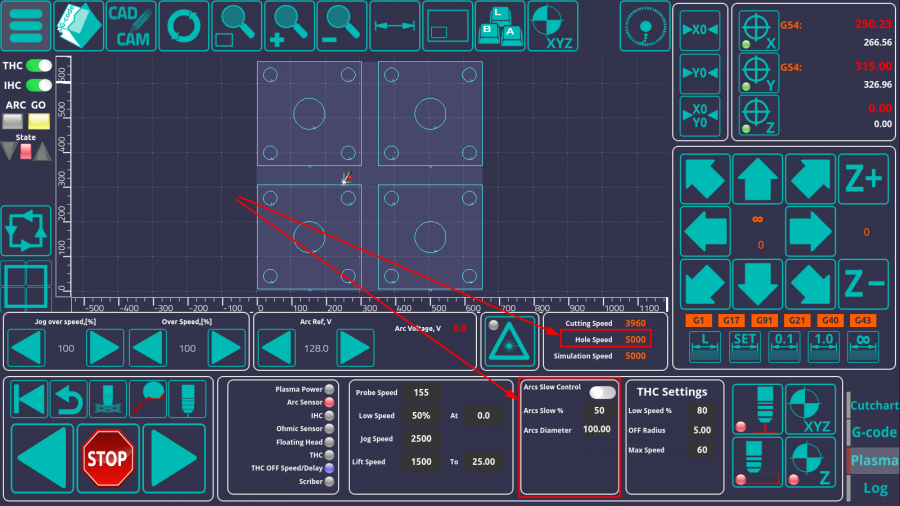900x506 pixels.
Task: Toggle the THC switch
Action: pos(39,66)
